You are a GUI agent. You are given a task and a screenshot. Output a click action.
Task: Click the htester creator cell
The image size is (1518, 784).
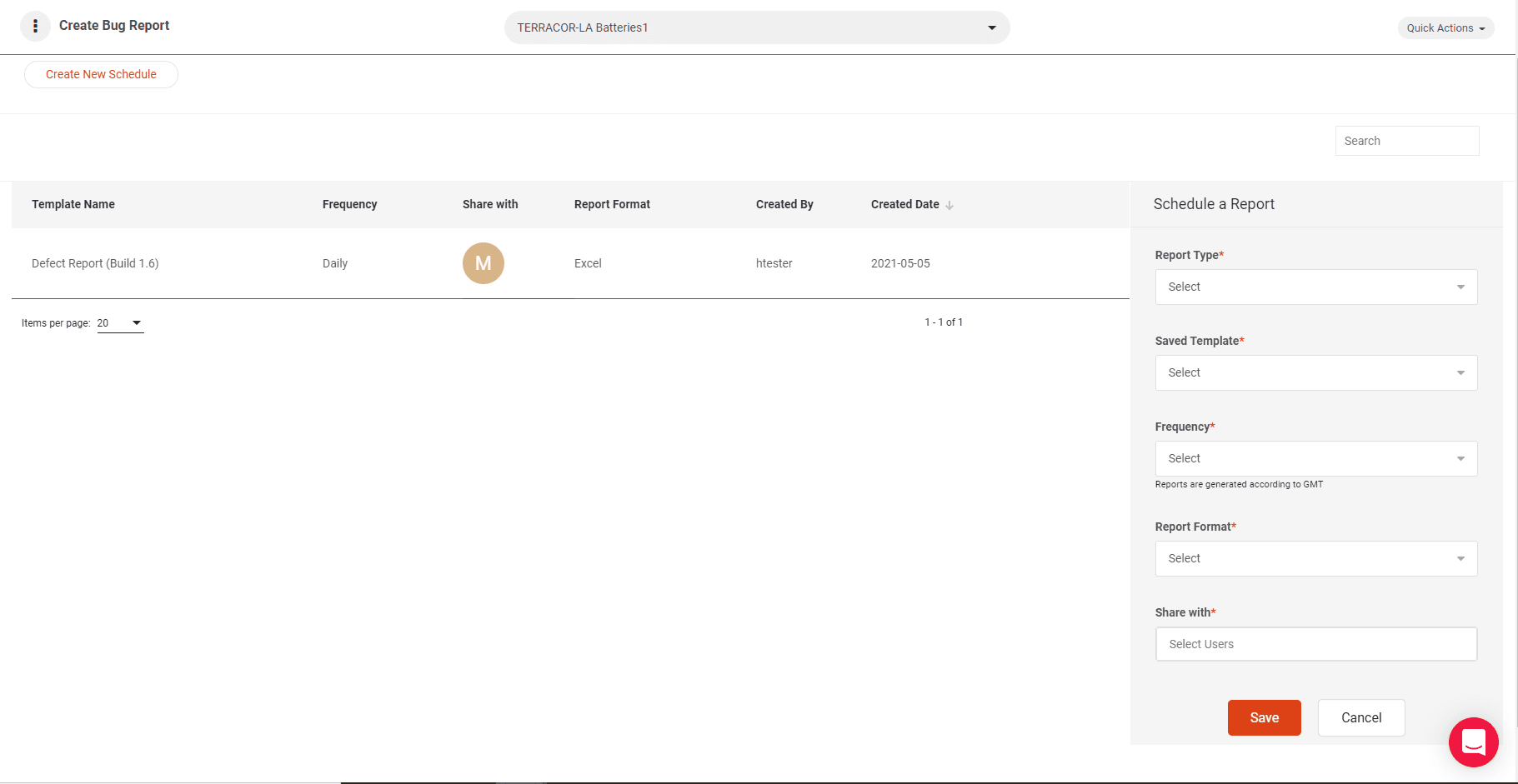[x=774, y=263]
